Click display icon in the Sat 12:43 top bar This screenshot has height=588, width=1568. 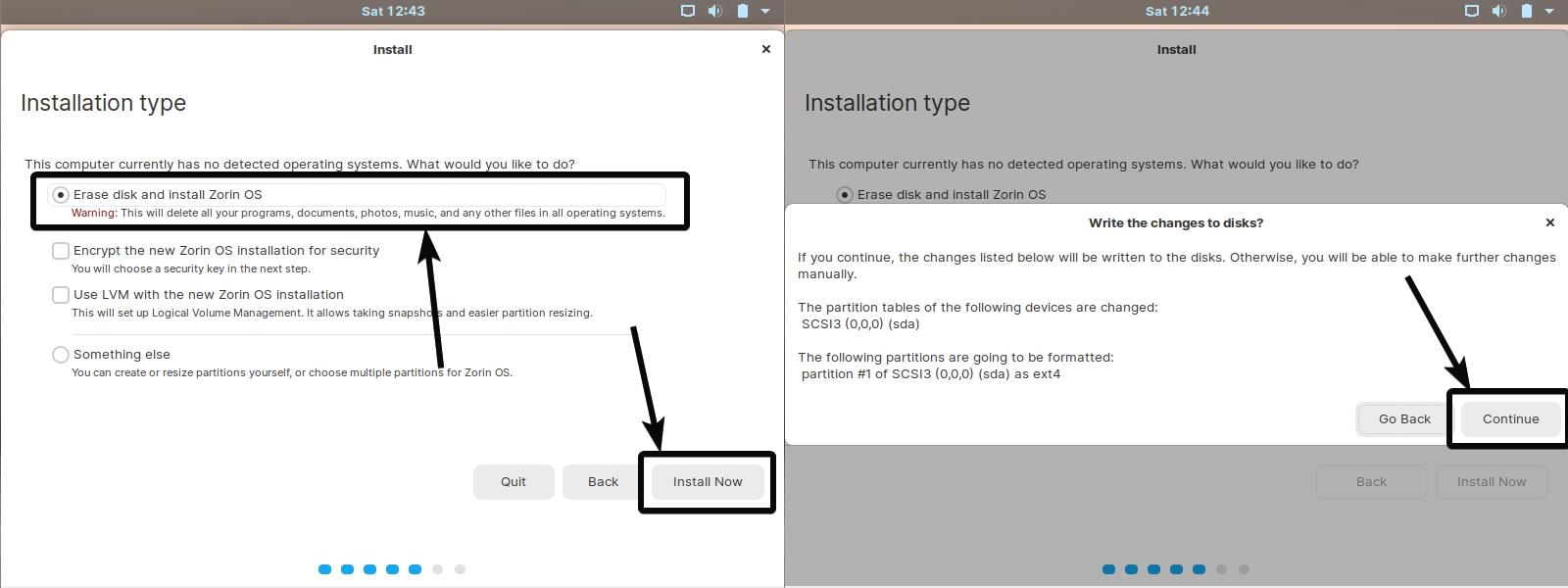(688, 11)
